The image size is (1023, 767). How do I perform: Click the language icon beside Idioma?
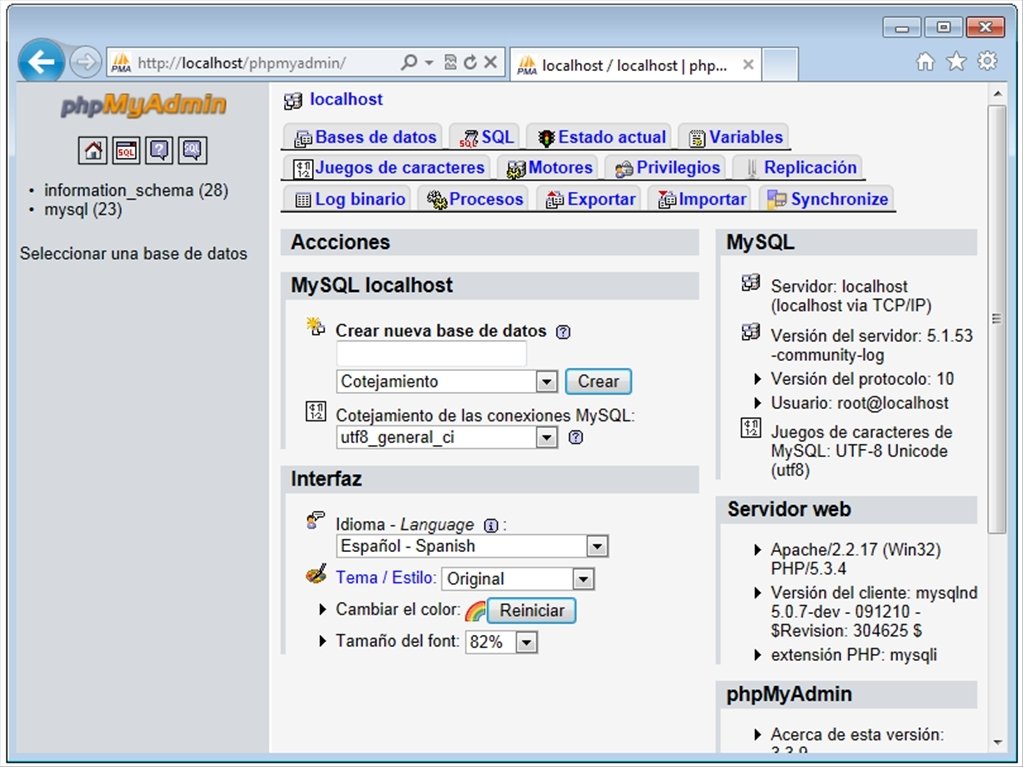[x=315, y=520]
